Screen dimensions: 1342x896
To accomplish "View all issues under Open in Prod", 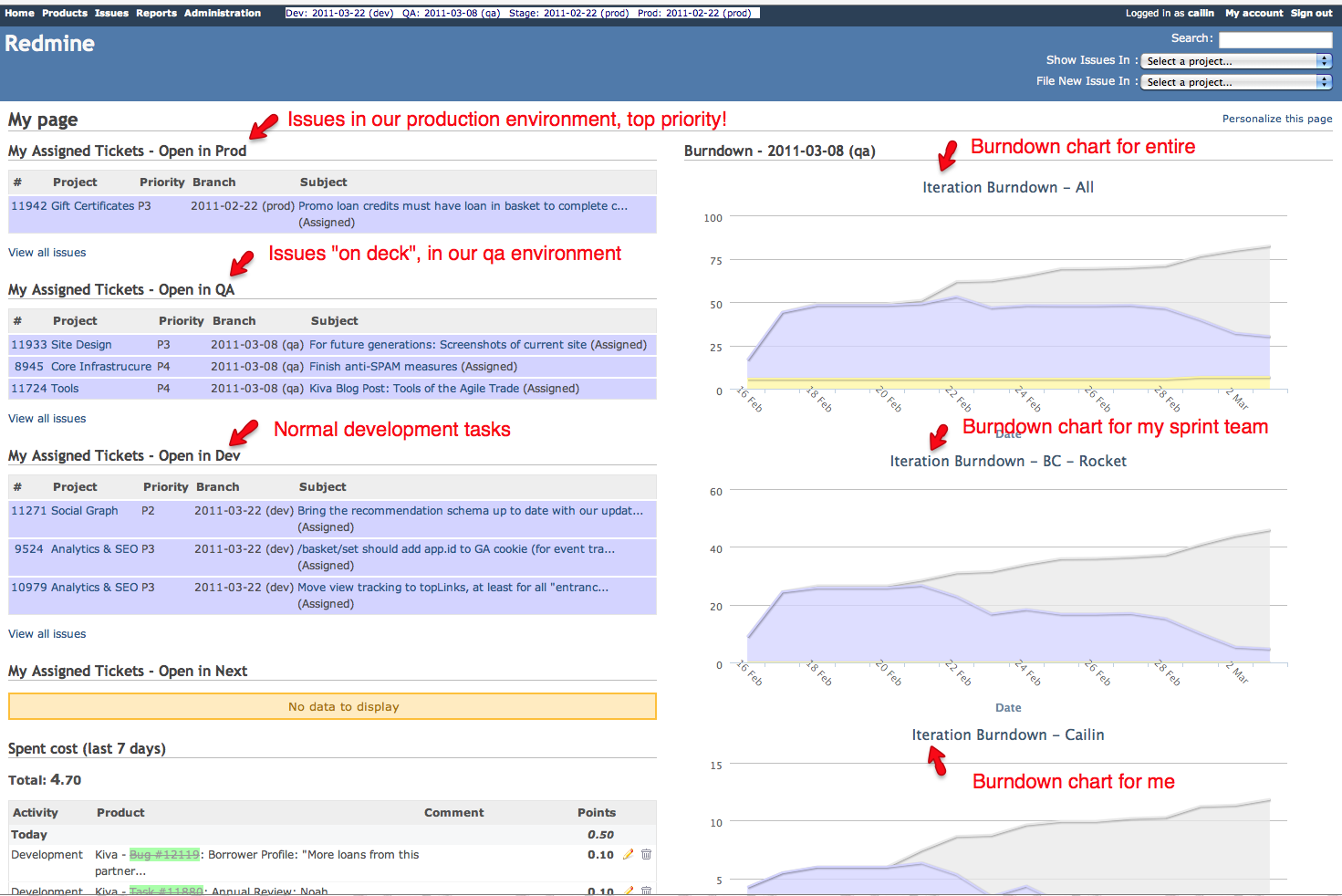I will [x=47, y=252].
